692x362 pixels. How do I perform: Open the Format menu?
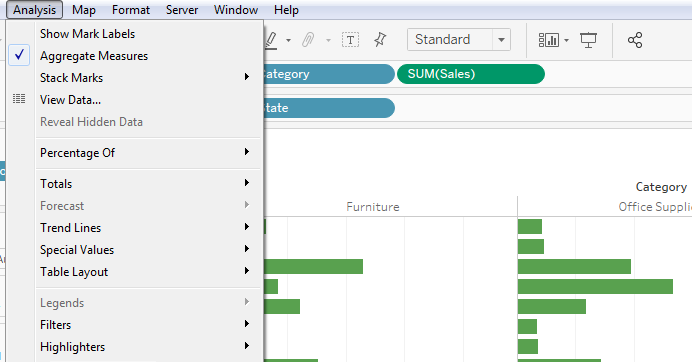pos(131,10)
